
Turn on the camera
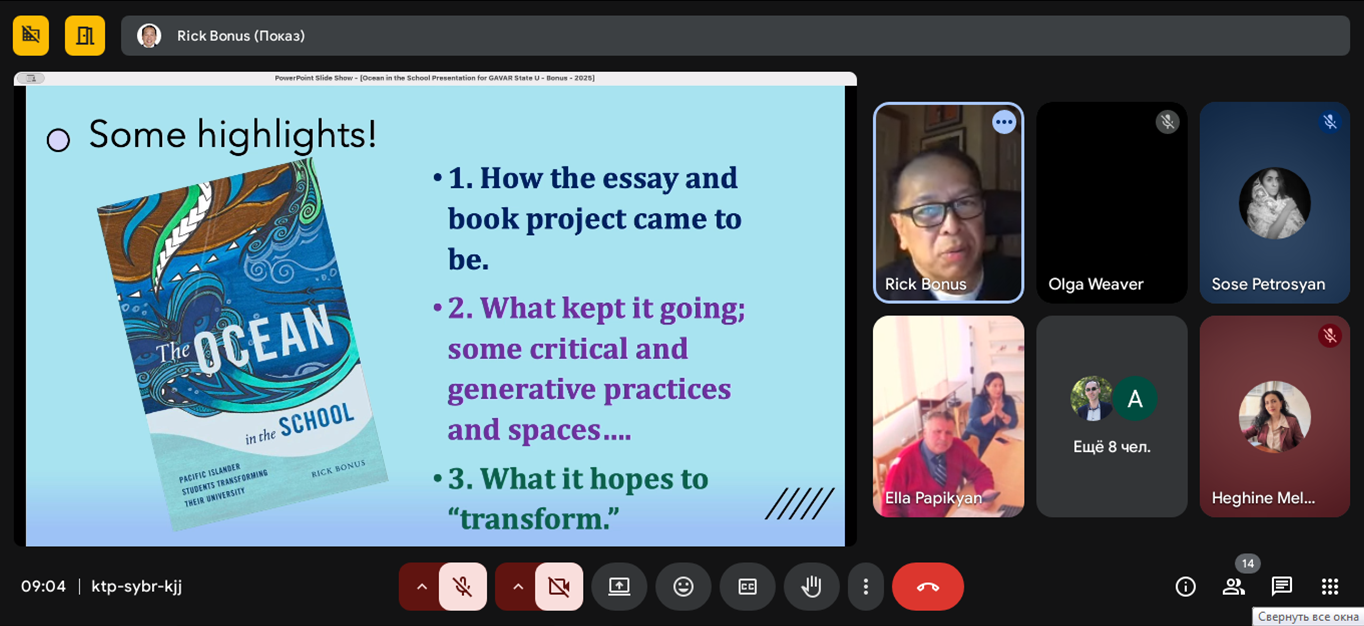coord(558,587)
